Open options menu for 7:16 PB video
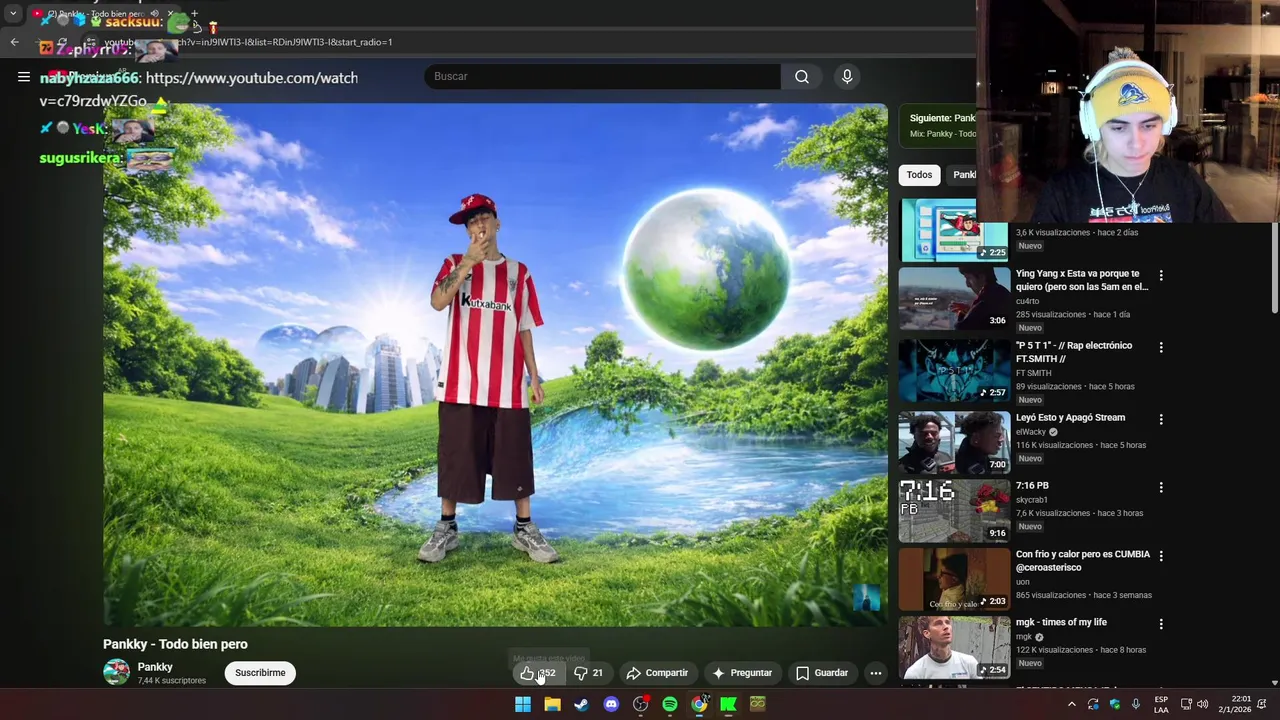 [1161, 487]
